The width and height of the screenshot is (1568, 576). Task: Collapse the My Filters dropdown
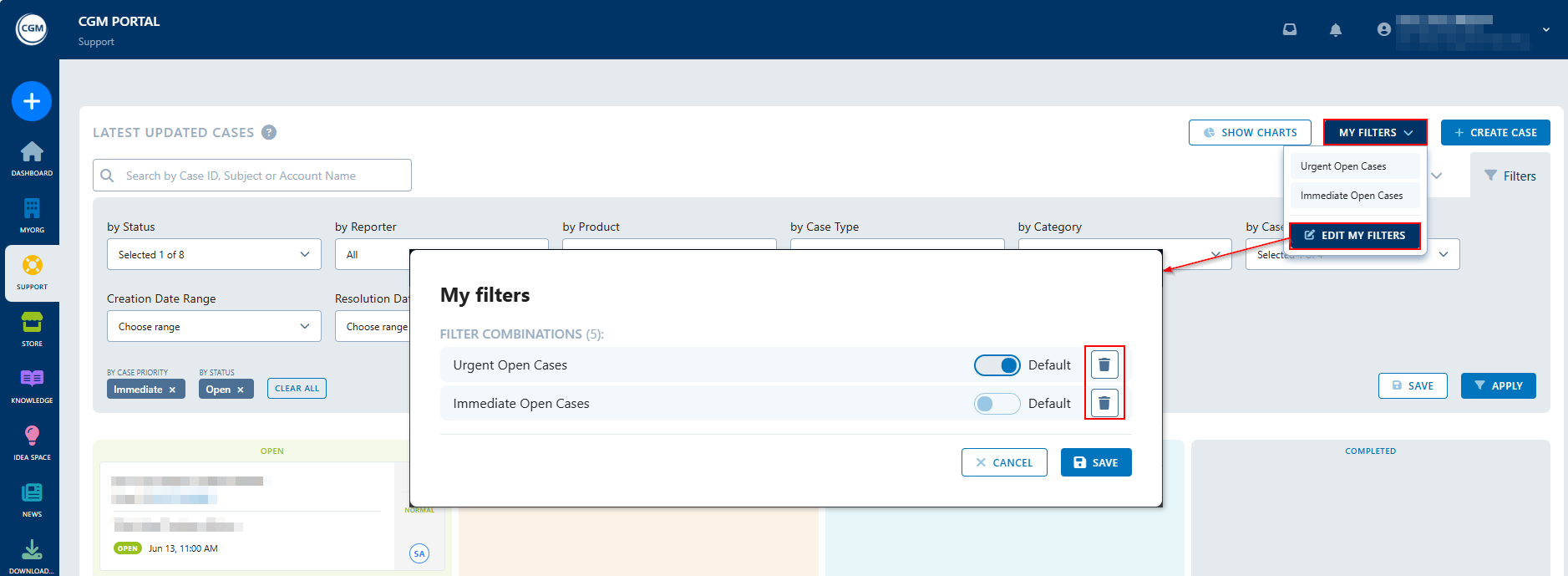pyautogui.click(x=1374, y=132)
